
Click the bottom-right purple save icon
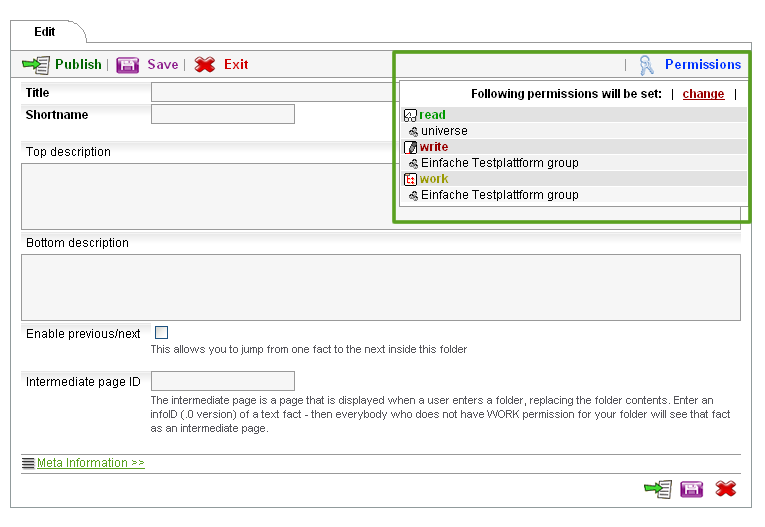pyautogui.click(x=691, y=489)
